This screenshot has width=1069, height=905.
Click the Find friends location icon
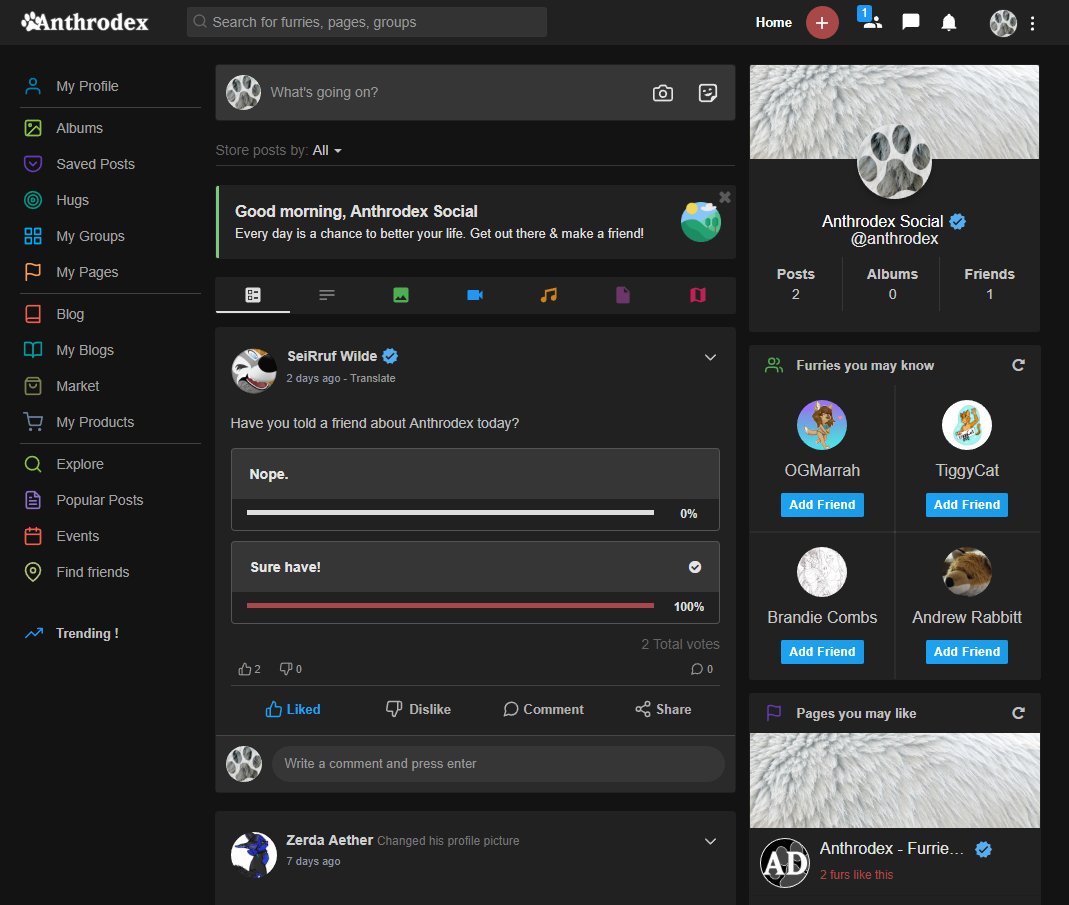tap(33, 572)
